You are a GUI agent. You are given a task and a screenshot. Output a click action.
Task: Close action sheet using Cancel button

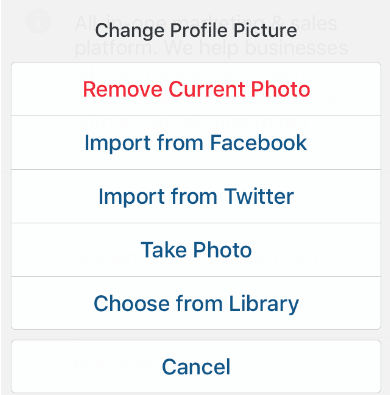tap(196, 366)
